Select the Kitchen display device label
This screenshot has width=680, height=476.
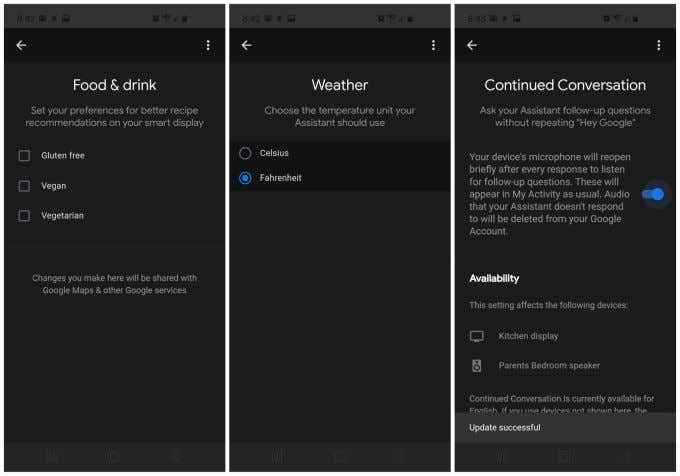point(528,336)
